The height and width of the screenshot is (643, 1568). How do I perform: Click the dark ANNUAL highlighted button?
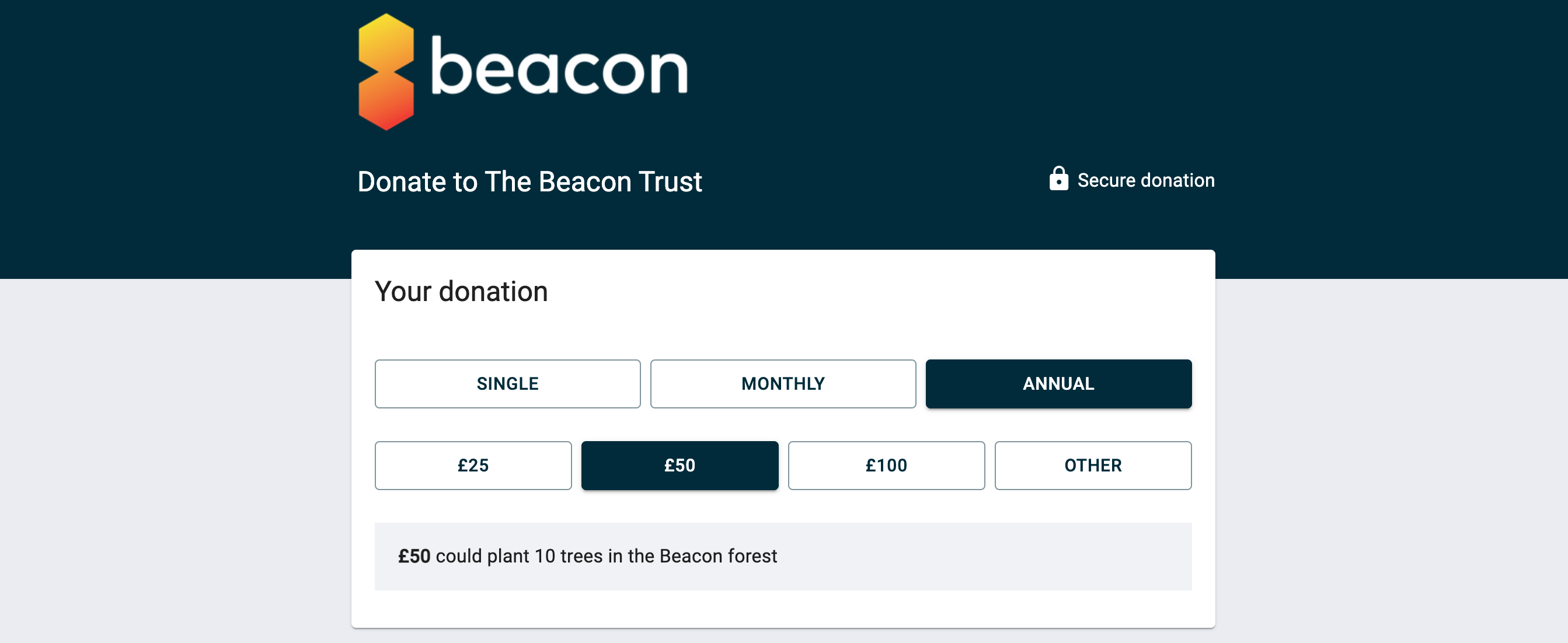[x=1058, y=383]
